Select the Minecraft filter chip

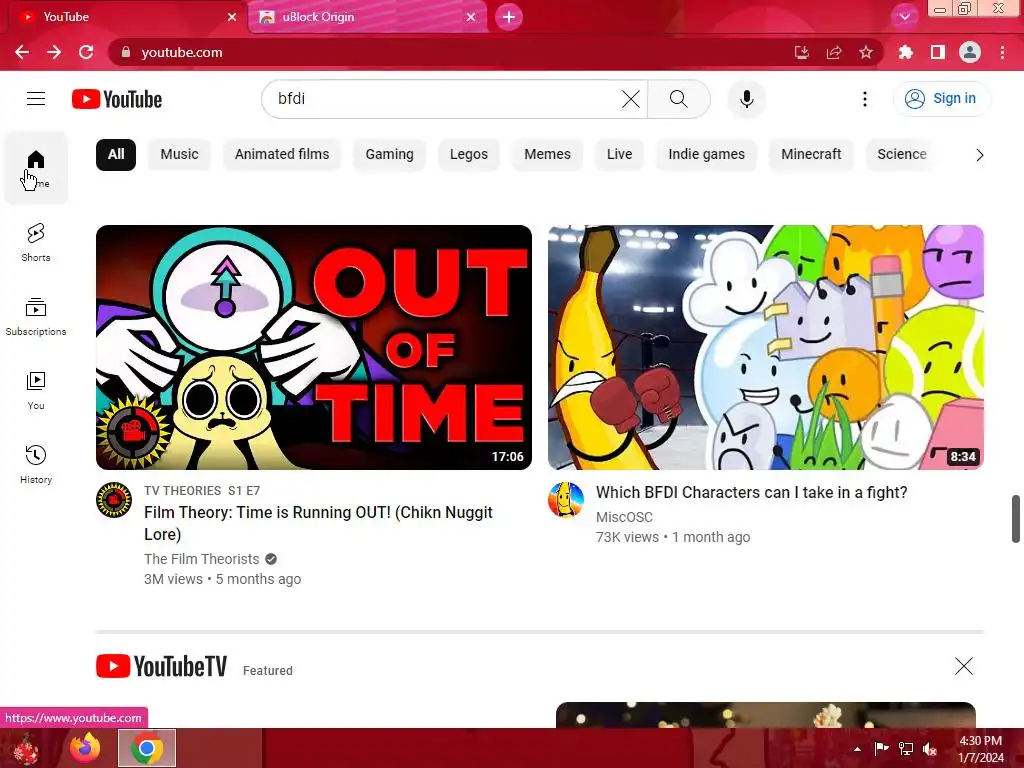811,155
